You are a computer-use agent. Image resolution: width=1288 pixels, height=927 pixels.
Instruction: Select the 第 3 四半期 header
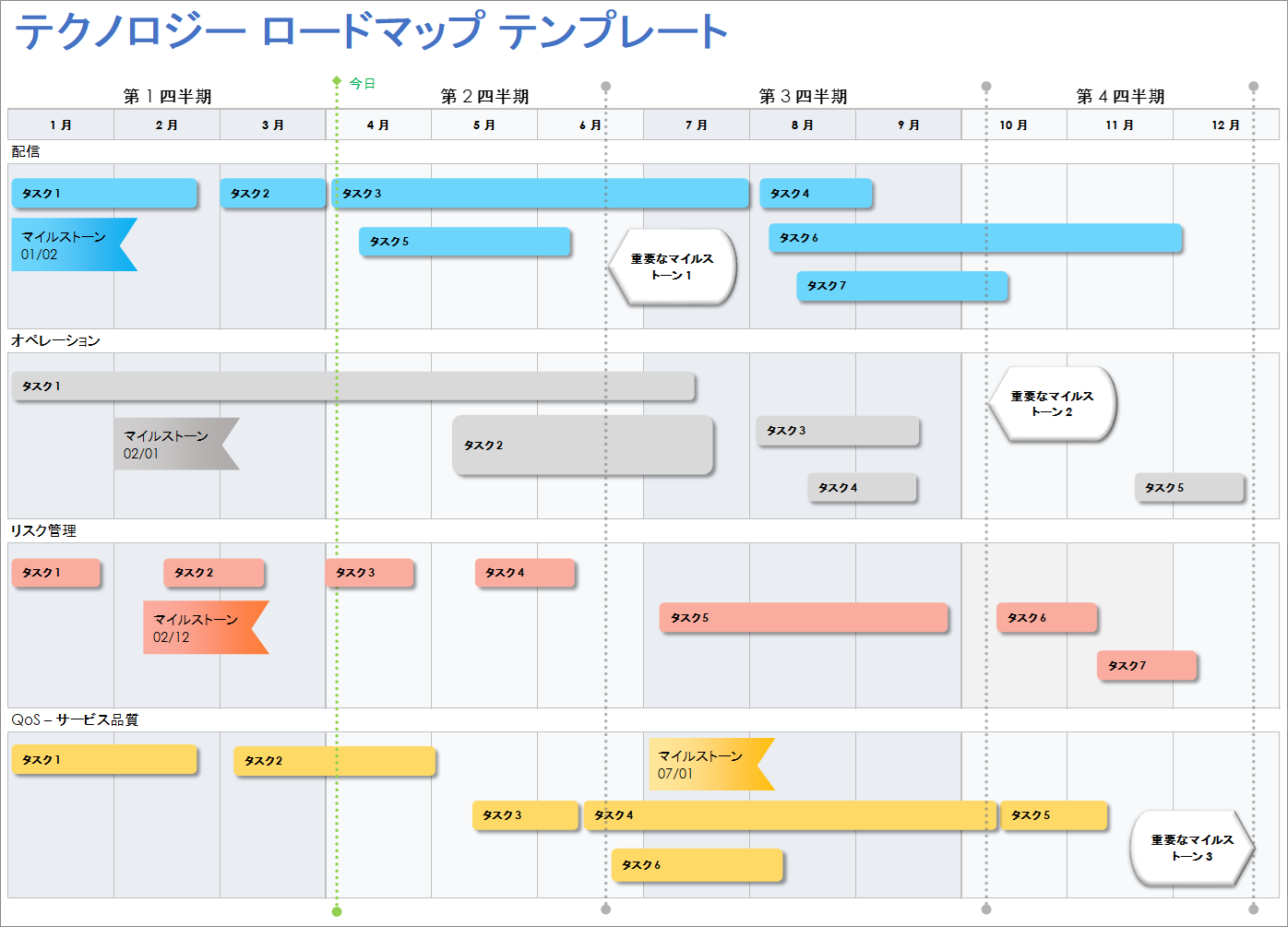pyautogui.click(x=803, y=96)
